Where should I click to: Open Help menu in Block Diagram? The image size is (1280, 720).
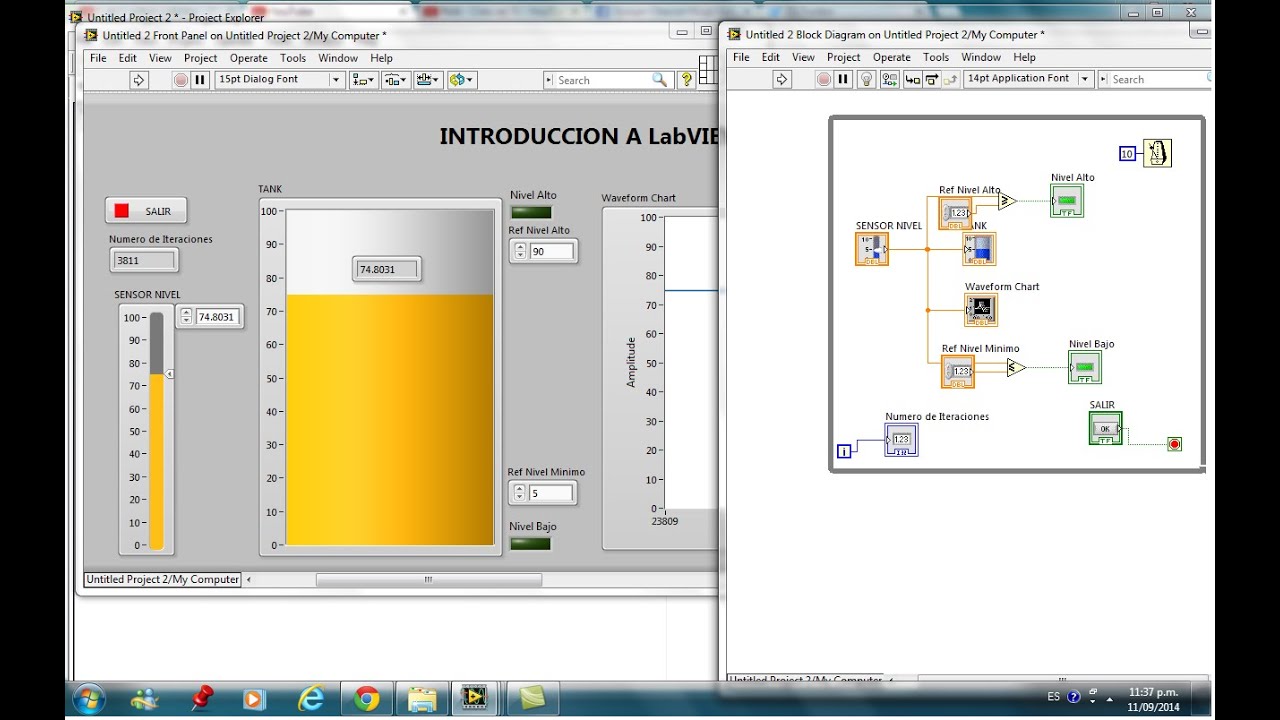(x=1024, y=57)
